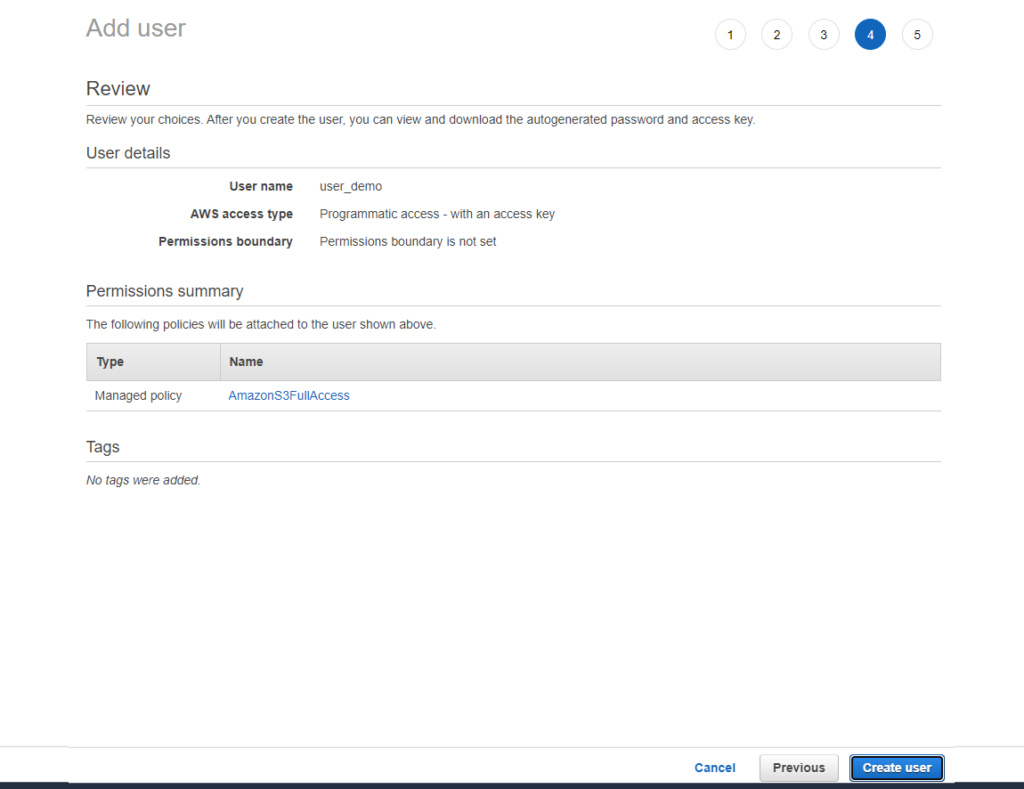Click the Type column header
1024x789 pixels.
(x=110, y=362)
